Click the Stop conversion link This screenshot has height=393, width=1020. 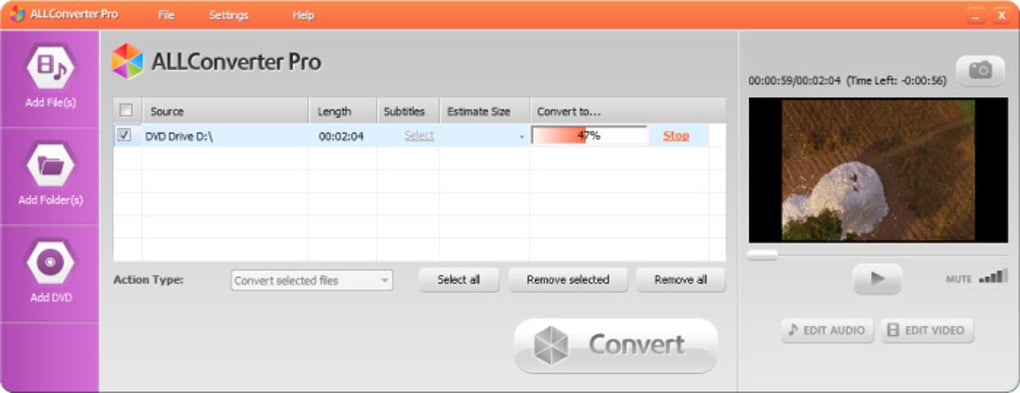pyautogui.click(x=676, y=135)
